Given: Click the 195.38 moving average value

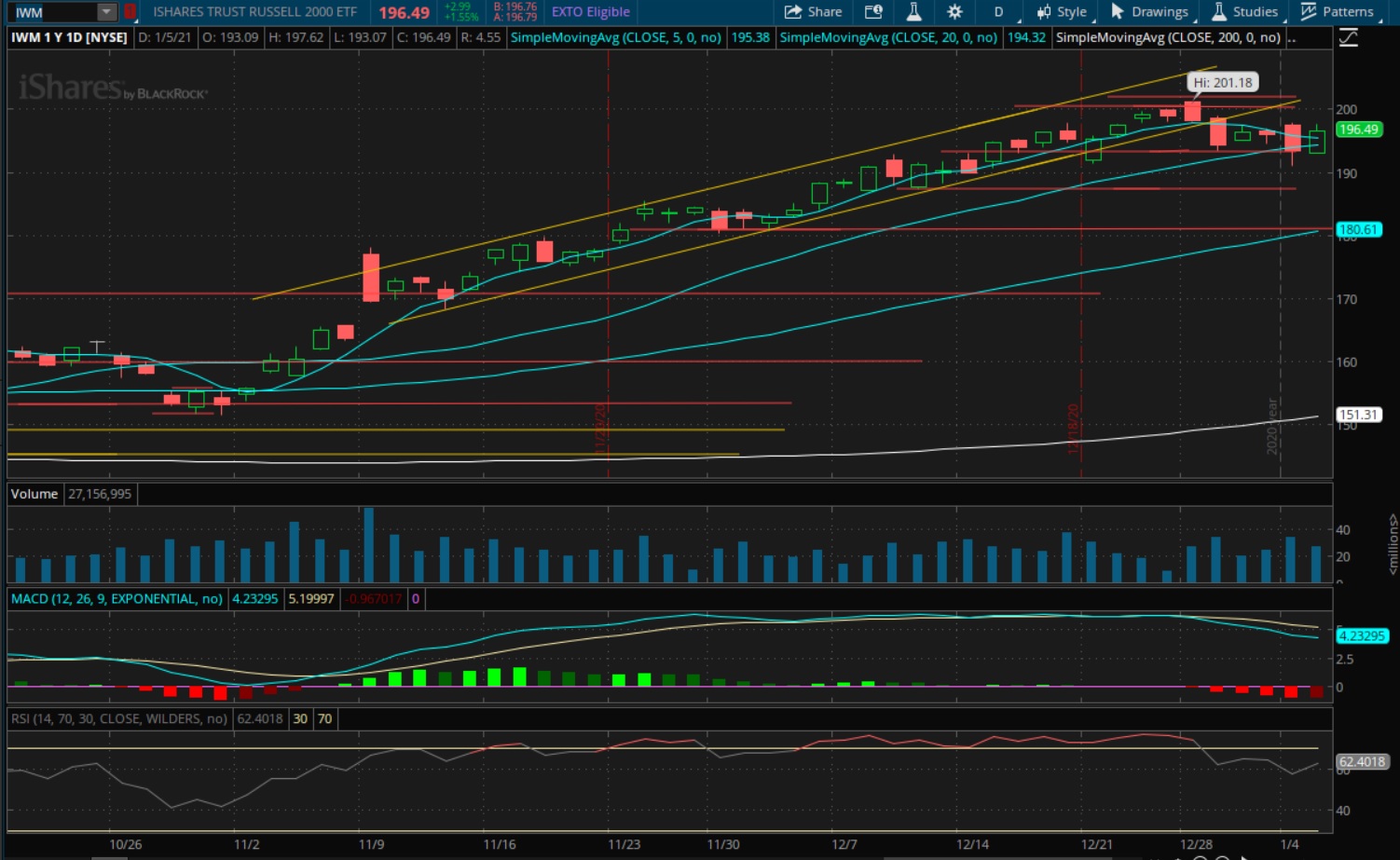Looking at the screenshot, I should coord(750,37).
